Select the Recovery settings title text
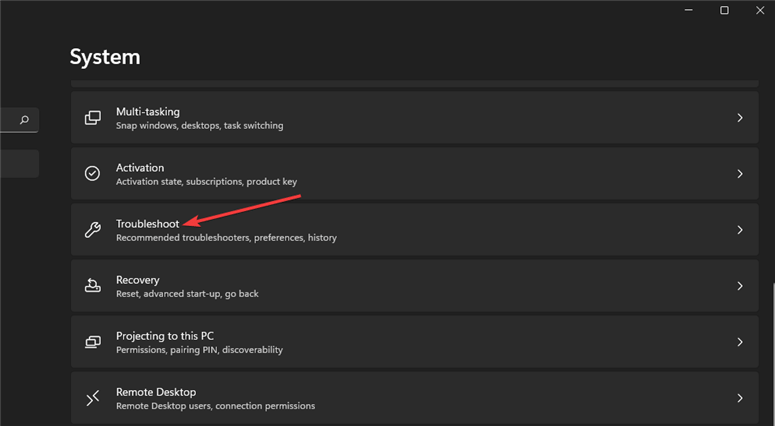Viewport: 775px width, 426px height. point(138,280)
